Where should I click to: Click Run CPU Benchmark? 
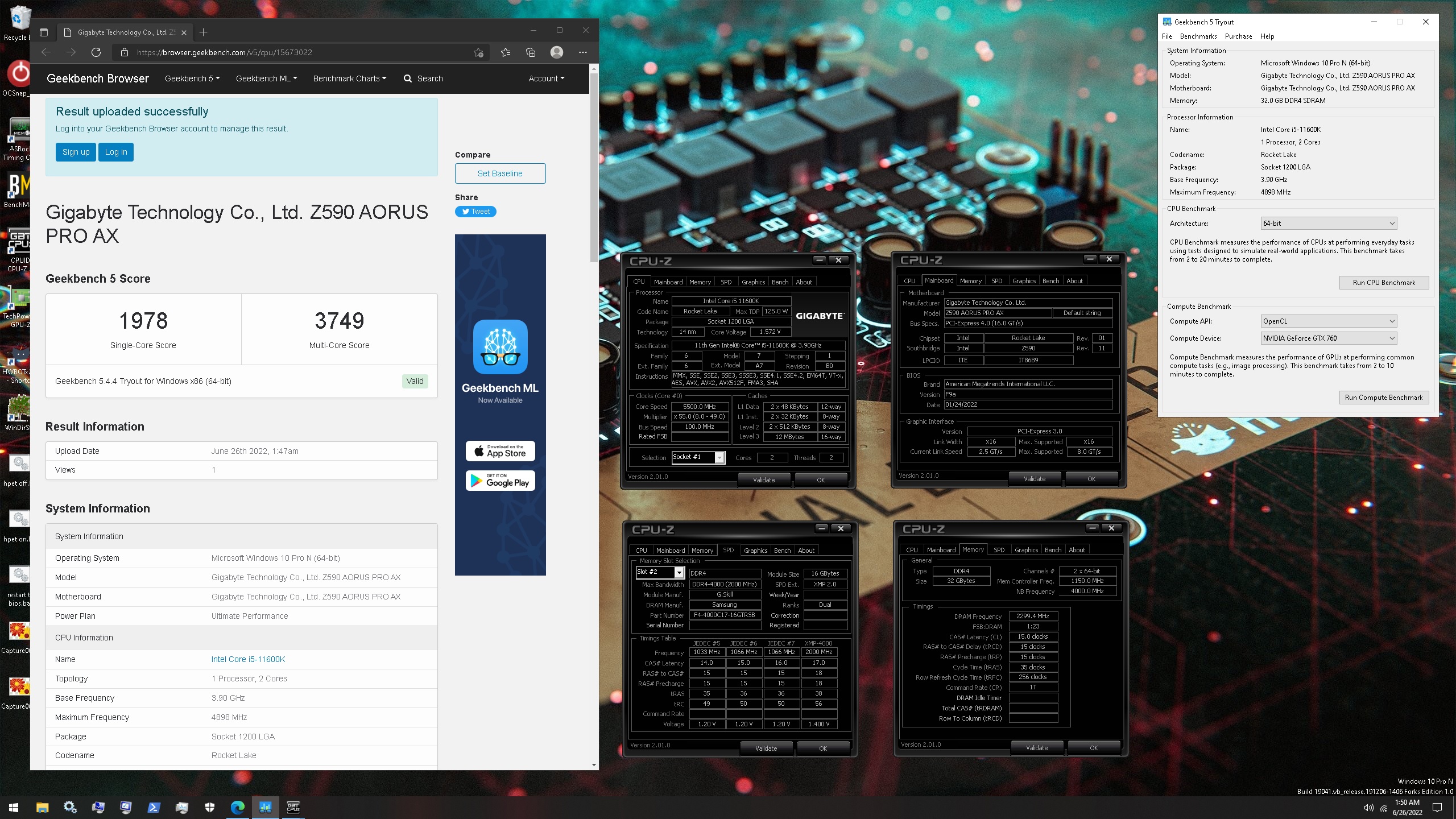[1384, 283]
